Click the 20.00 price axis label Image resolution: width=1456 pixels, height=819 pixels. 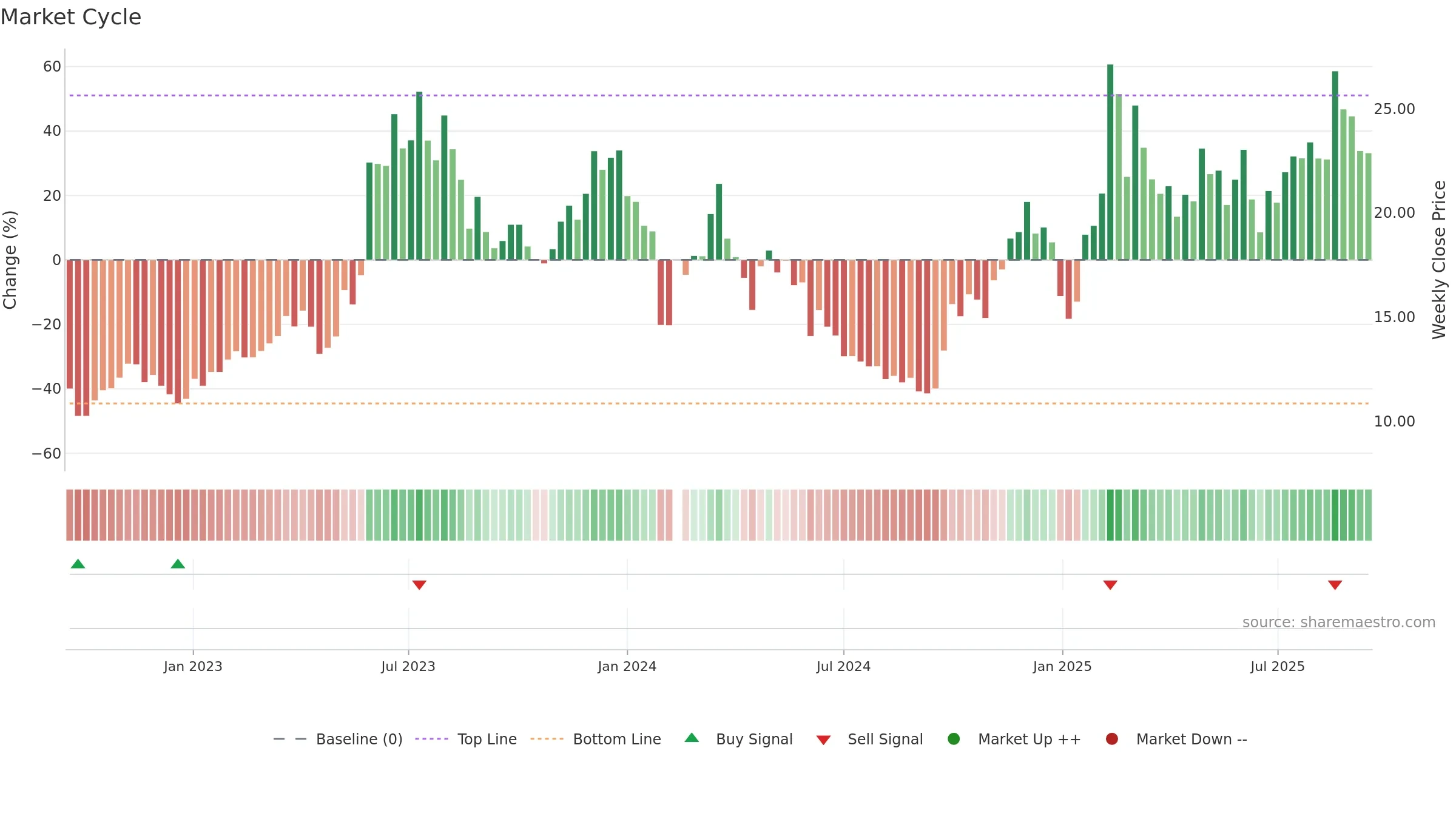(x=1394, y=213)
